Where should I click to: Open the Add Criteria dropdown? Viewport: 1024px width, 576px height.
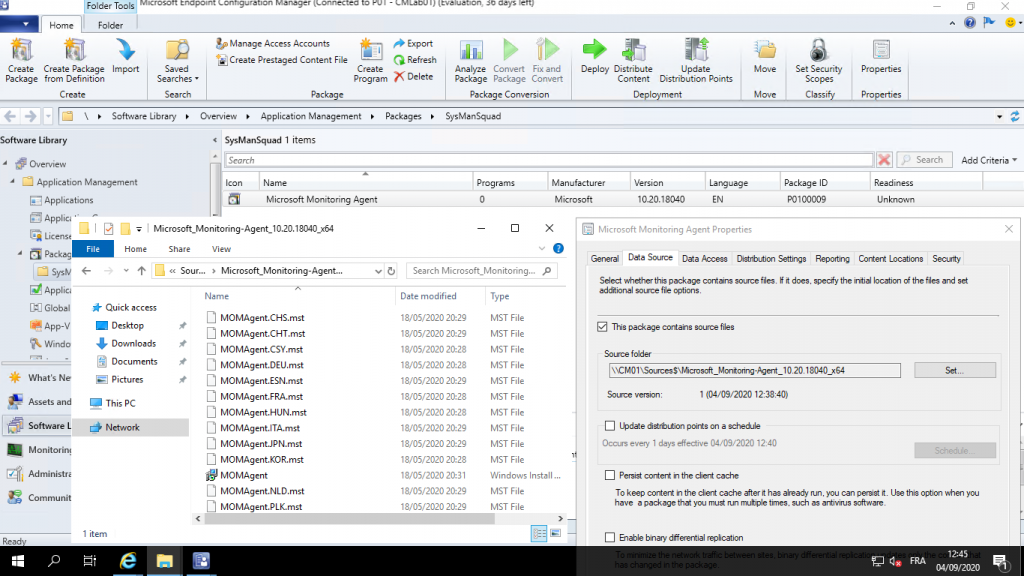click(x=989, y=160)
